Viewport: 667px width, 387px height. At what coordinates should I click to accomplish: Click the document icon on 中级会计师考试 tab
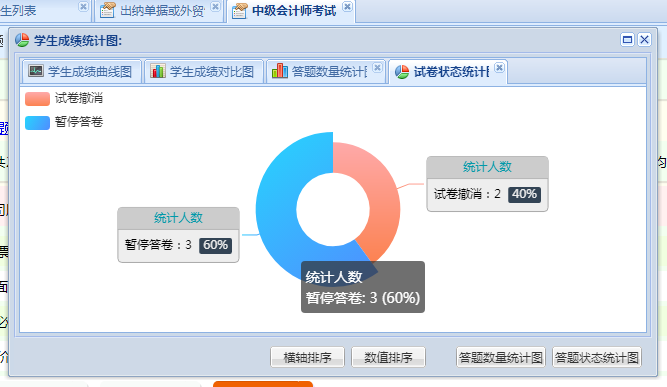click(239, 10)
